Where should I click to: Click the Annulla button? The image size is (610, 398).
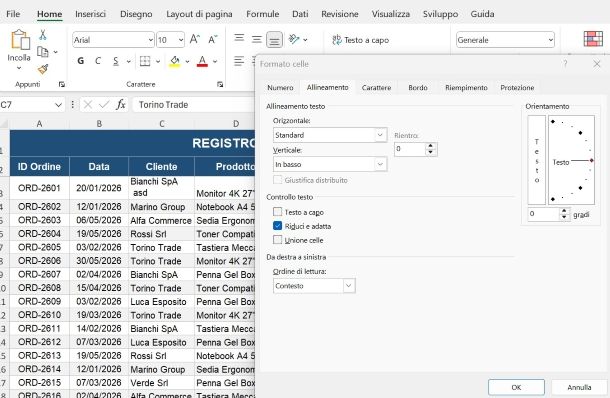[579, 387]
